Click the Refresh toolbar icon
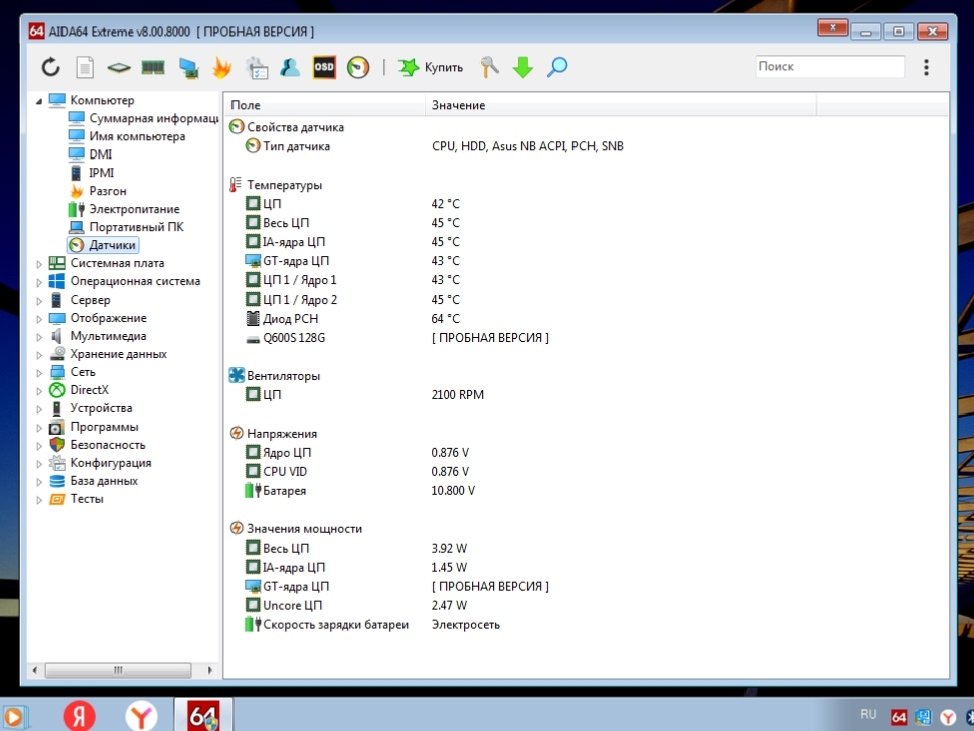 click(x=50, y=68)
